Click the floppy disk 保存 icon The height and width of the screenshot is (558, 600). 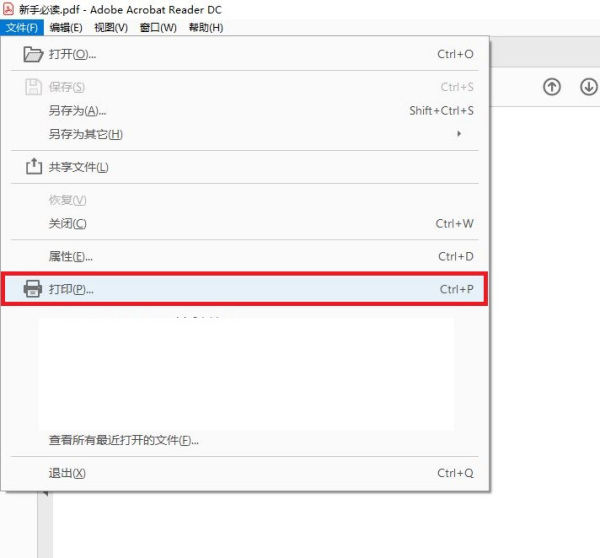click(32, 87)
